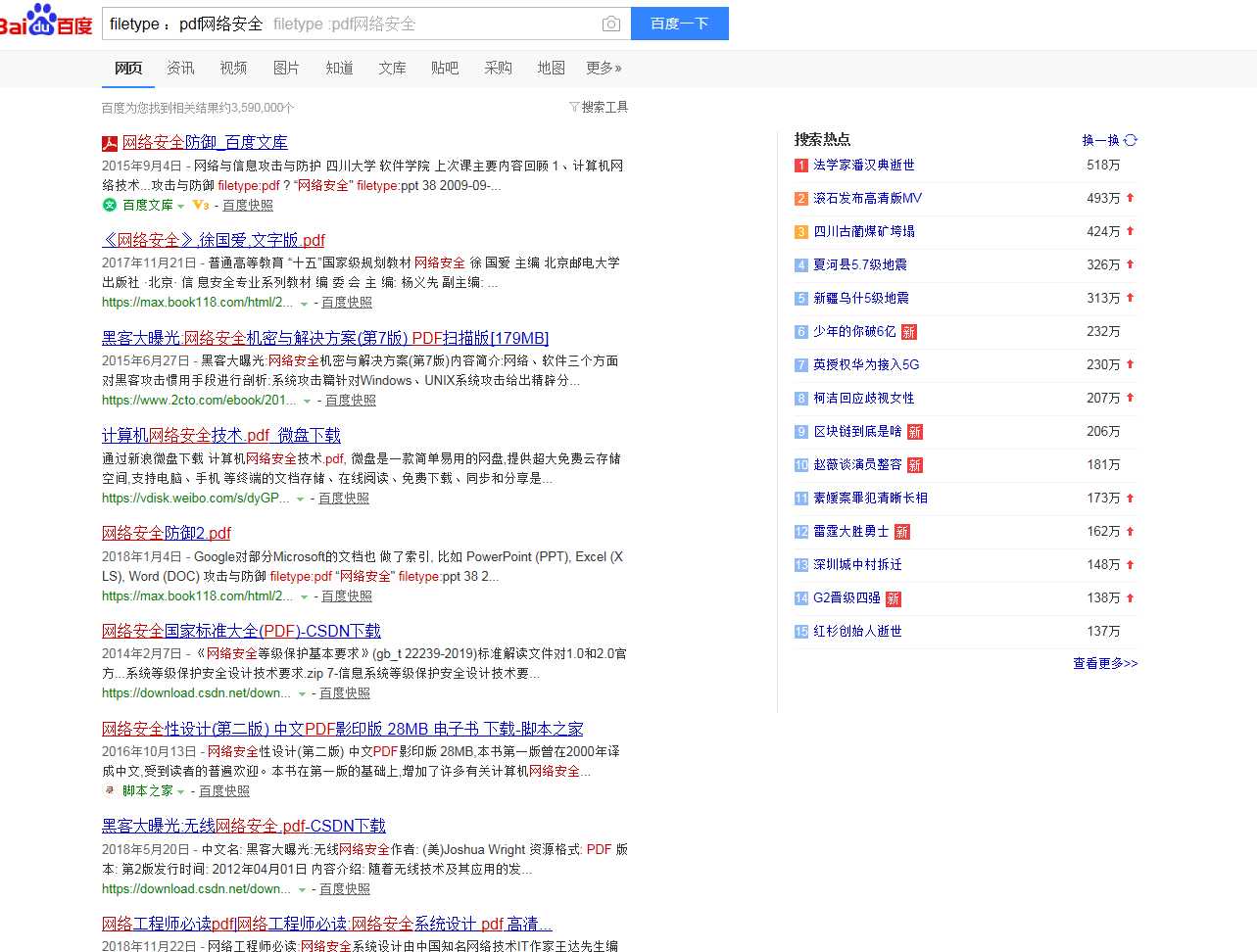Open result 网络安全国家标准大全(PDF)-CSDN下载
The height and width of the screenshot is (952, 1257).
[241, 631]
